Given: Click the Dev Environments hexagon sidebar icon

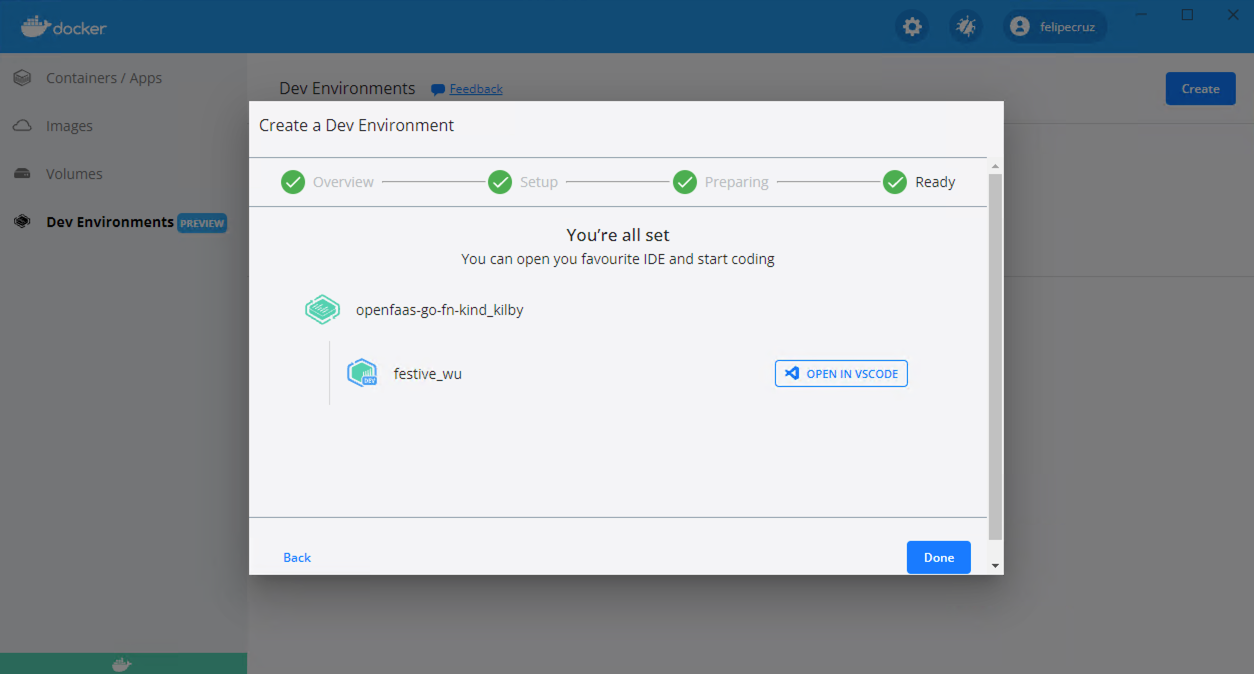Looking at the screenshot, I should pyautogui.click(x=22, y=221).
